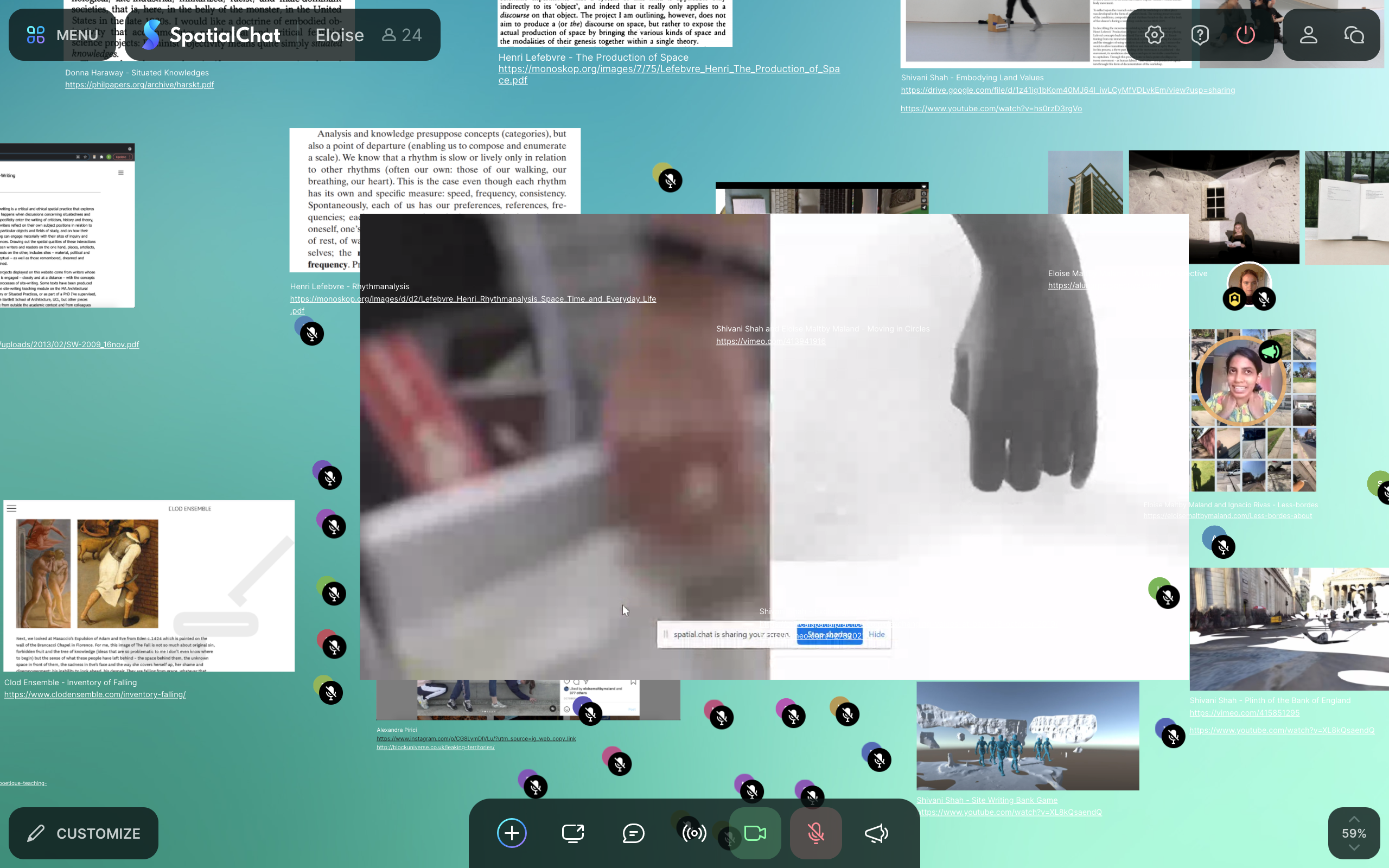Click Hide on the screen sharing bar
1389x868 pixels.
876,634
